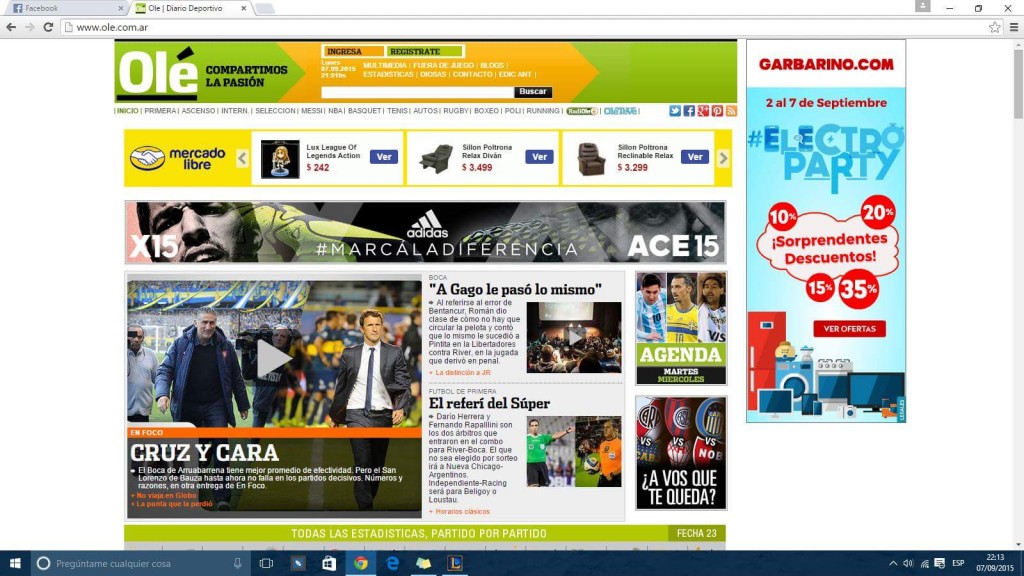This screenshot has width=1024, height=576.
Task: Open the RUGBY section
Action: click(456, 111)
